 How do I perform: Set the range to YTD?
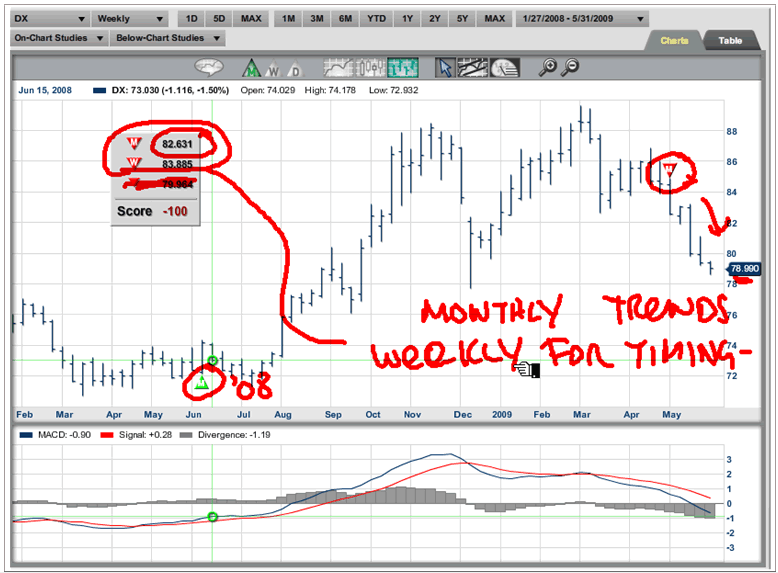point(377,18)
